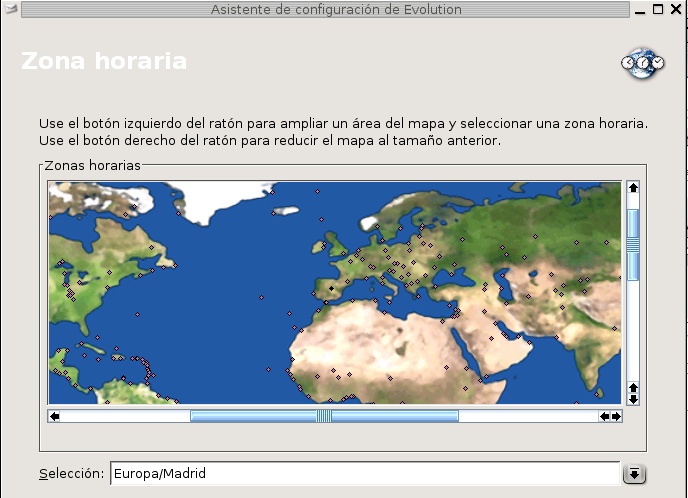
Task: Click the Europa/Madrid selection field
Action: click(364, 474)
